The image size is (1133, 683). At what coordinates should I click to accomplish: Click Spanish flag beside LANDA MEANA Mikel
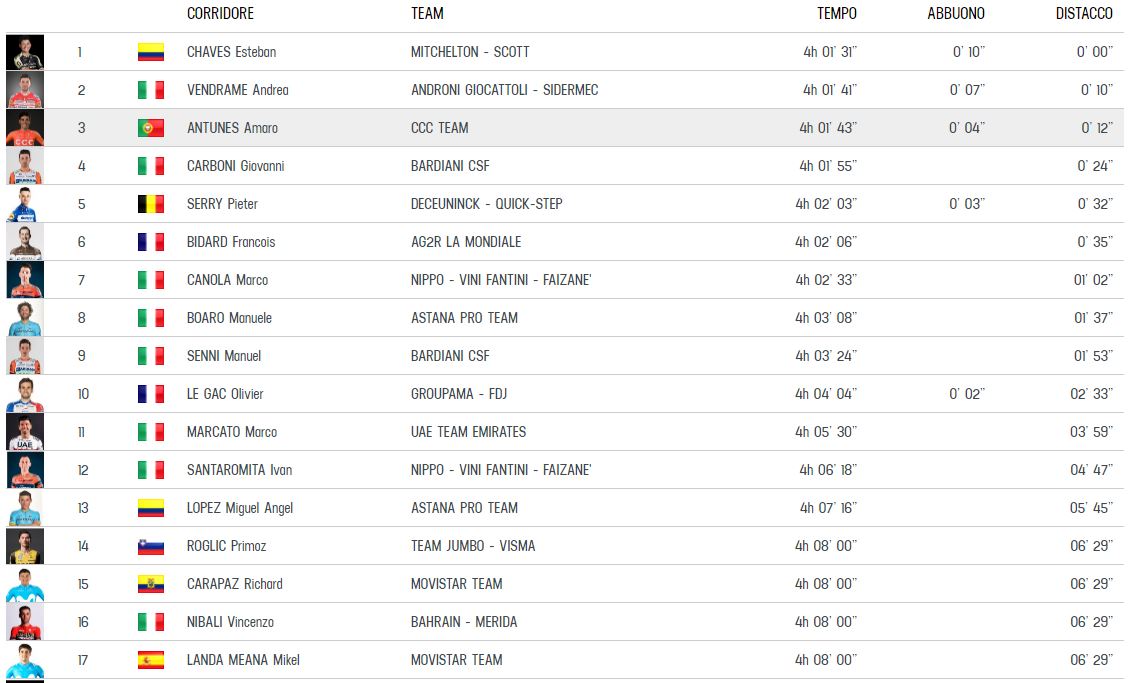[151, 660]
